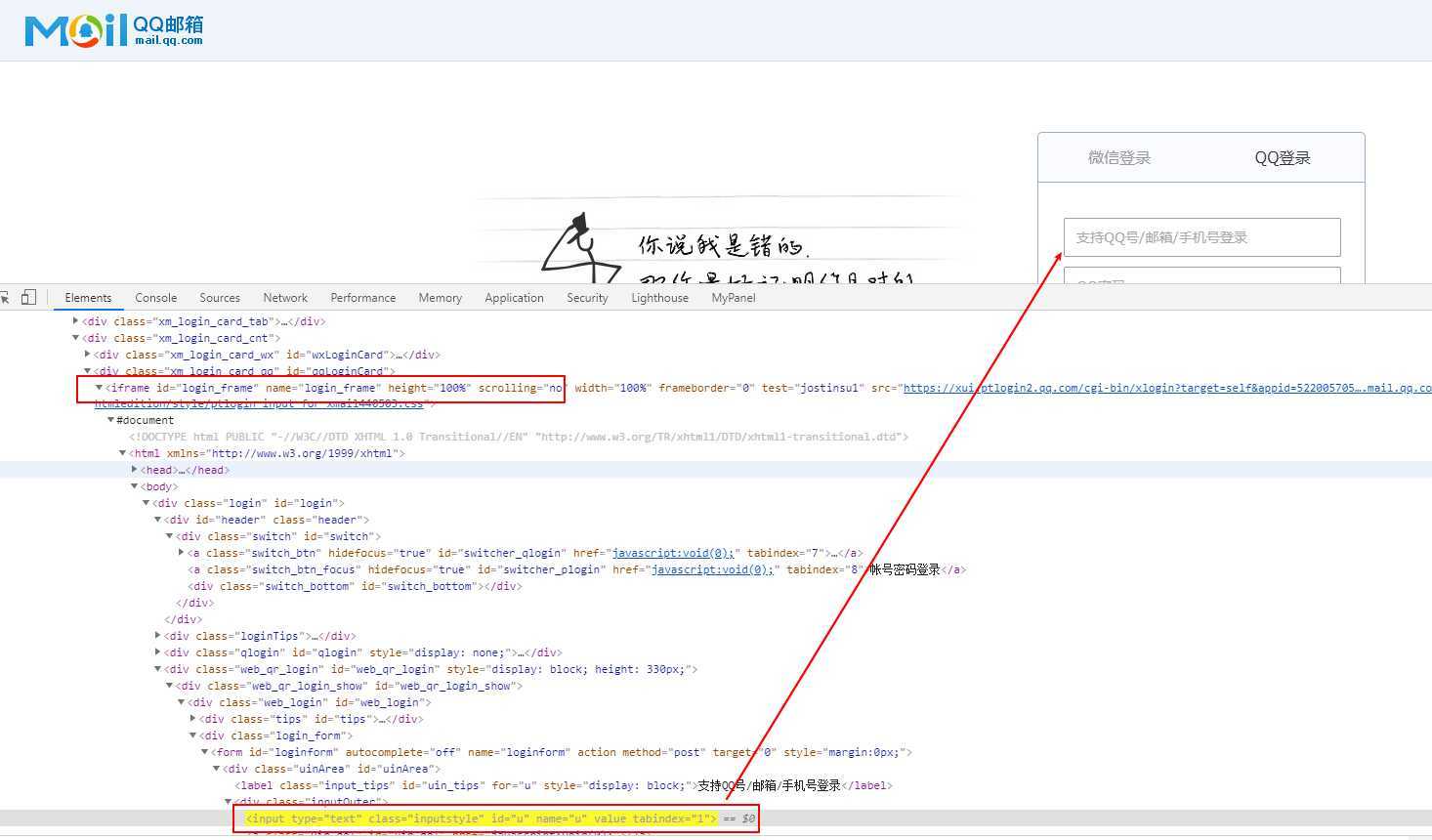Open the Memory panel tab
1432x840 pixels.
click(441, 298)
